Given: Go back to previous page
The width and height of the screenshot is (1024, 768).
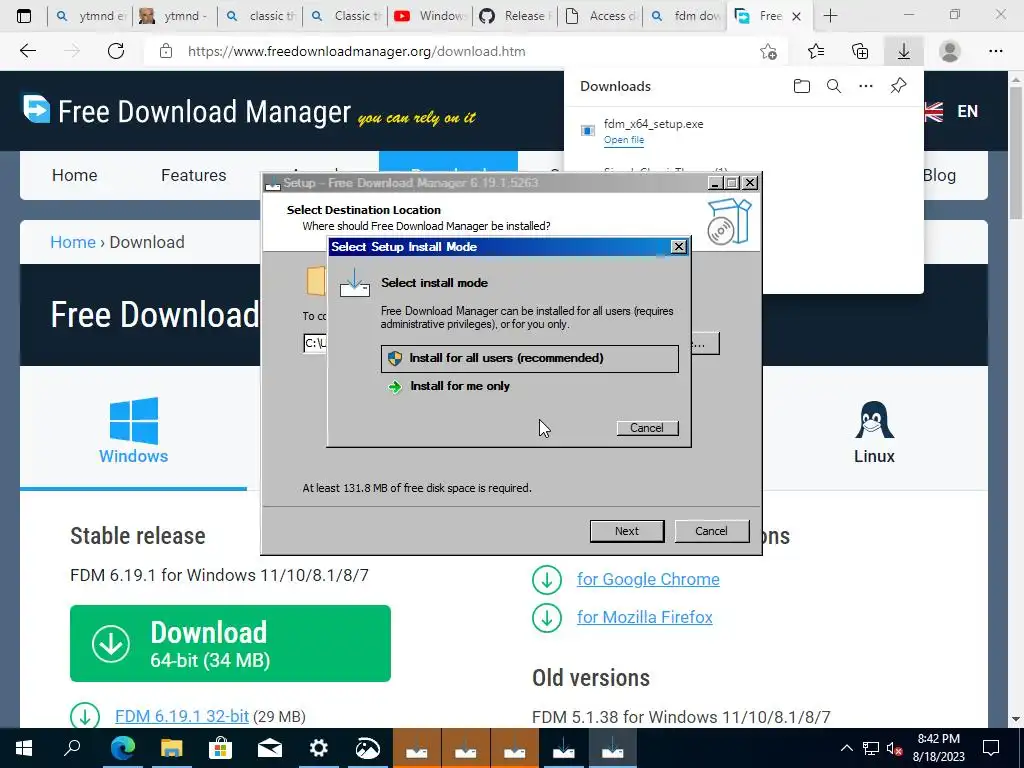Looking at the screenshot, I should [x=28, y=51].
